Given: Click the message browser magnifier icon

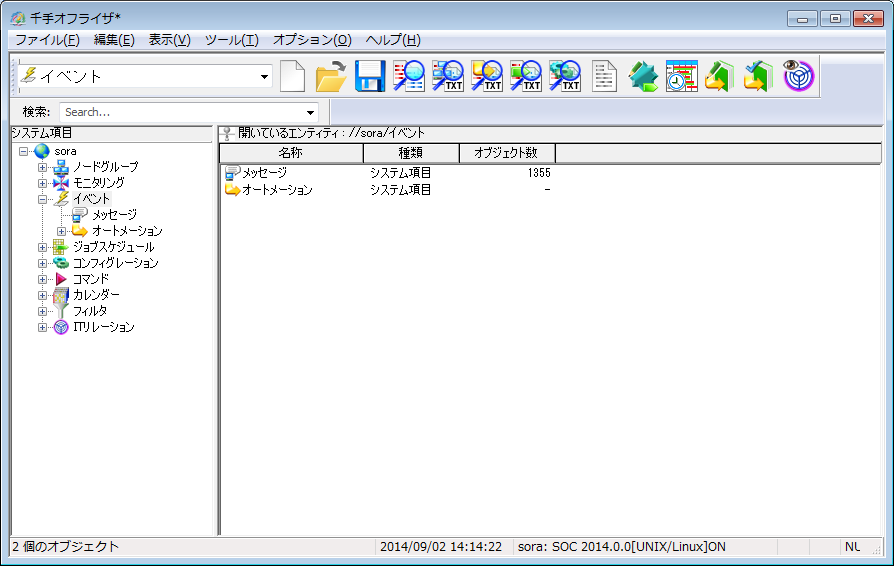Looking at the screenshot, I should [409, 76].
